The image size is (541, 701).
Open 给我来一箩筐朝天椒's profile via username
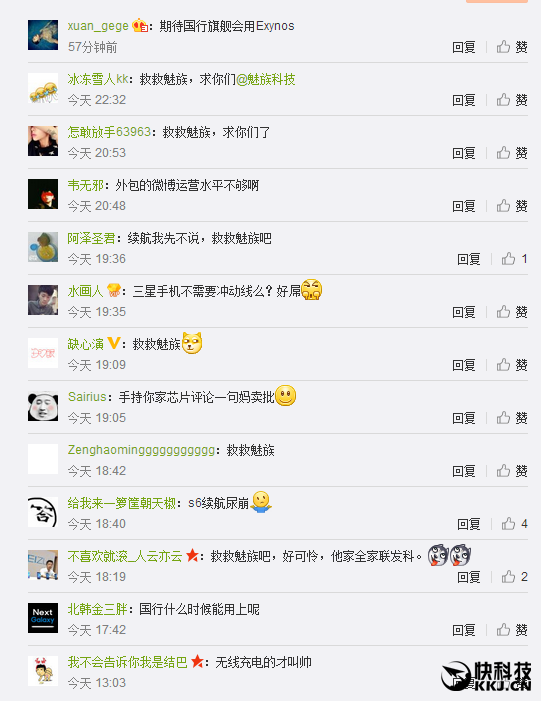(122, 503)
